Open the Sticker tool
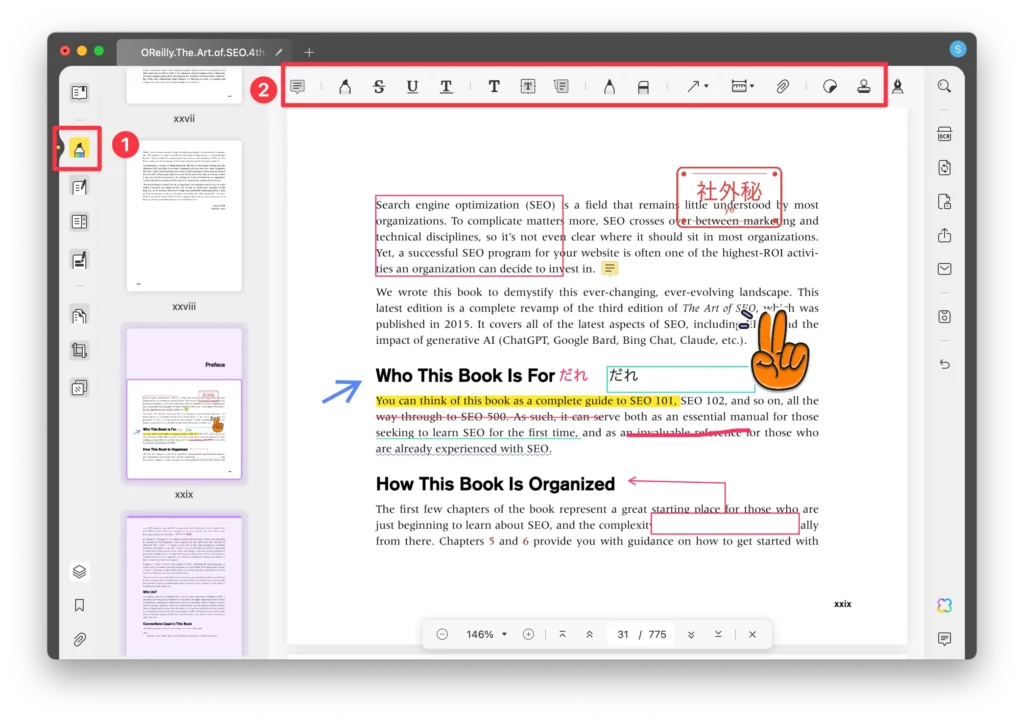Viewport: 1024px width, 722px height. [829, 87]
